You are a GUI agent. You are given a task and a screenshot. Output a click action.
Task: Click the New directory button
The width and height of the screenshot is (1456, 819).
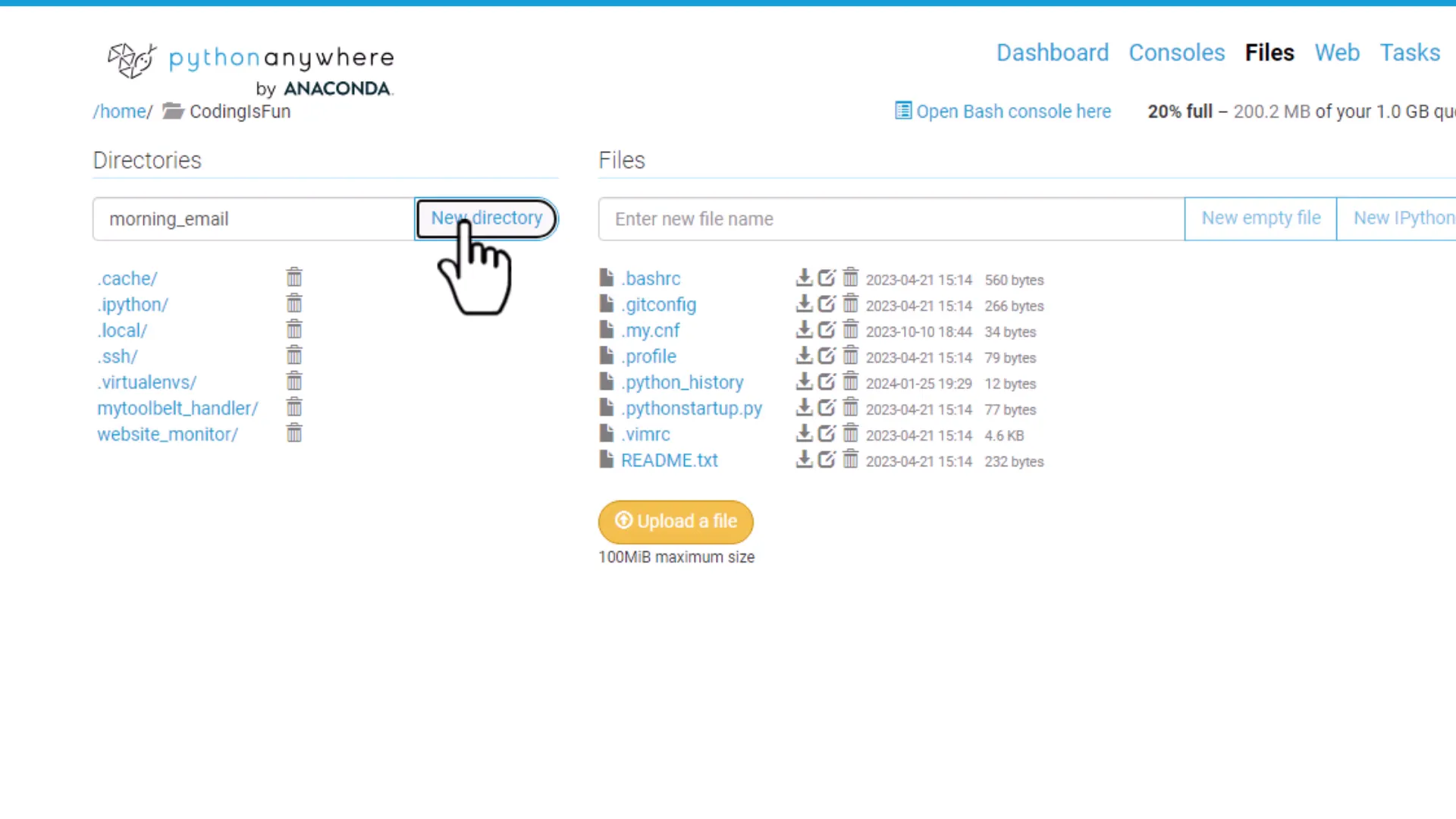click(486, 218)
